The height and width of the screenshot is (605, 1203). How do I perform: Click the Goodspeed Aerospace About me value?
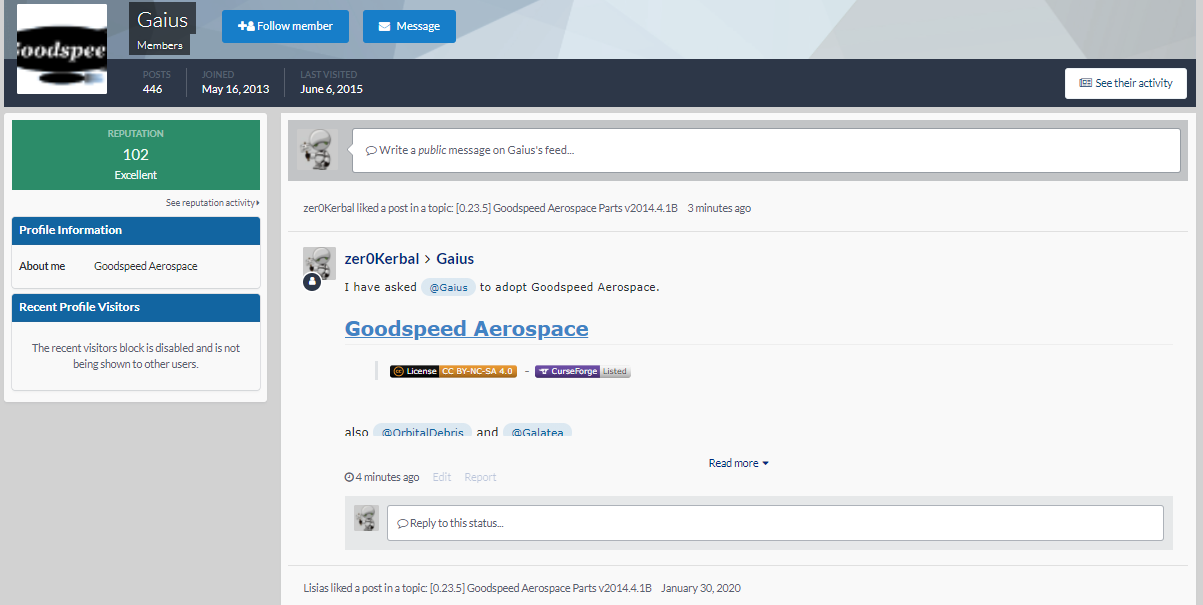[x=146, y=266]
